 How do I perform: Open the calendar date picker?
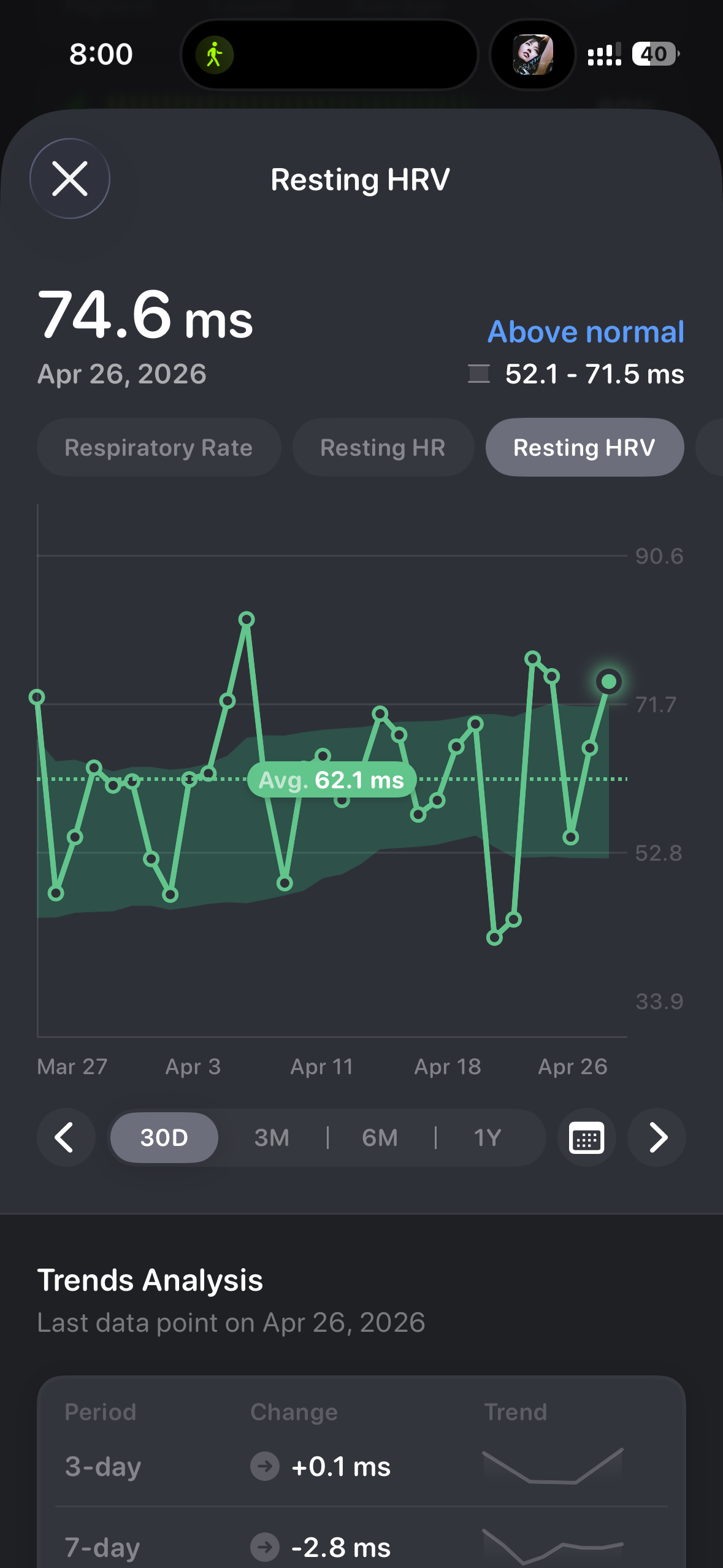(x=586, y=1138)
